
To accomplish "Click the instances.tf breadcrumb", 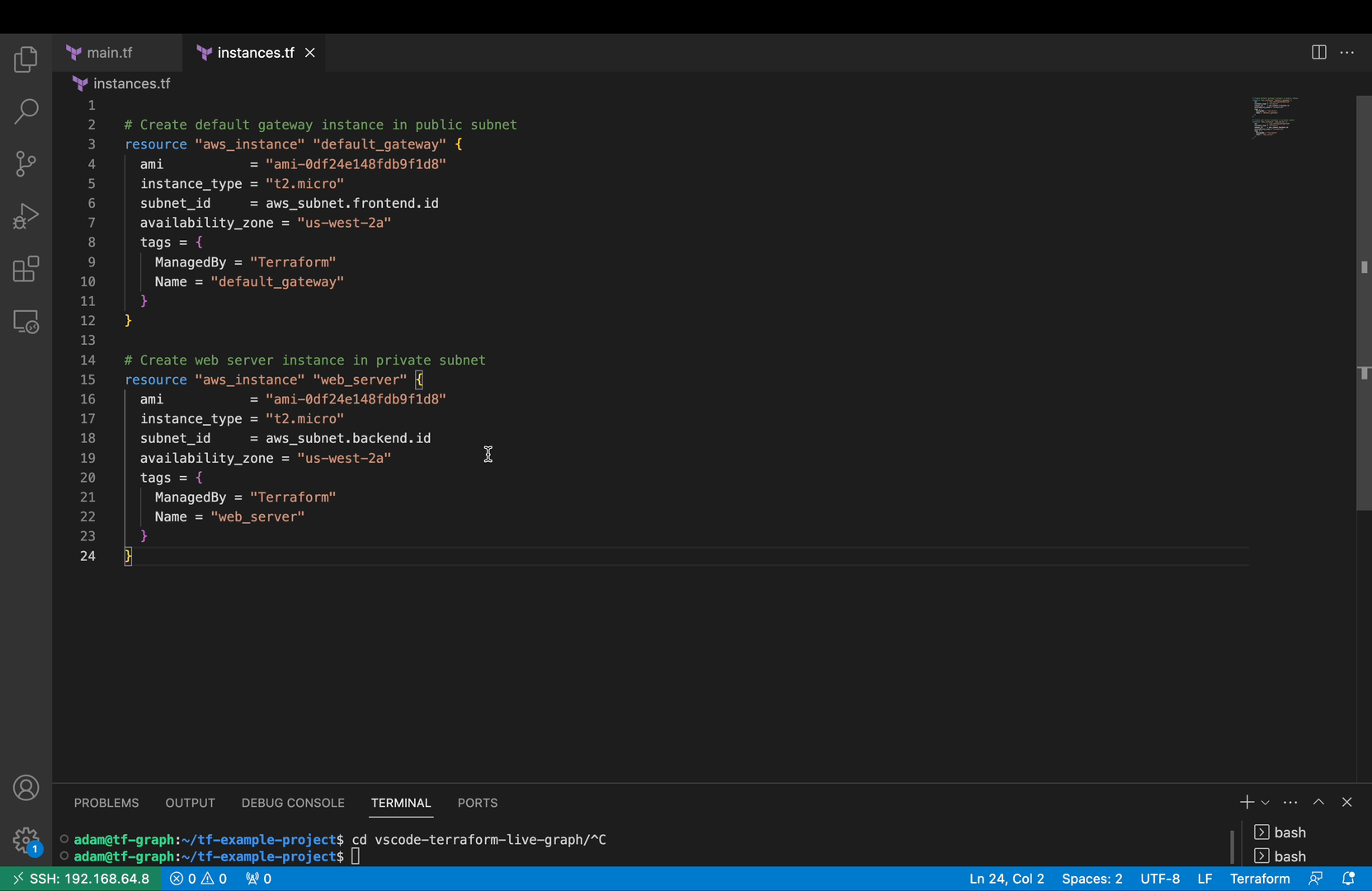I will (x=122, y=83).
